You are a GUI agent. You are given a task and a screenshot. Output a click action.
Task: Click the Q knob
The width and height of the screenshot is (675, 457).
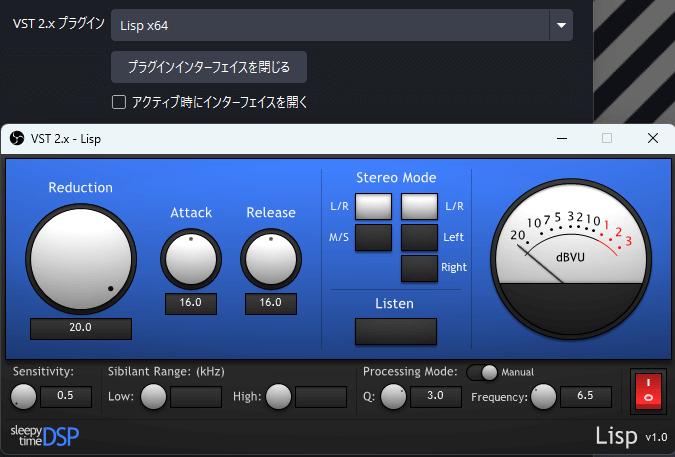pyautogui.click(x=394, y=397)
